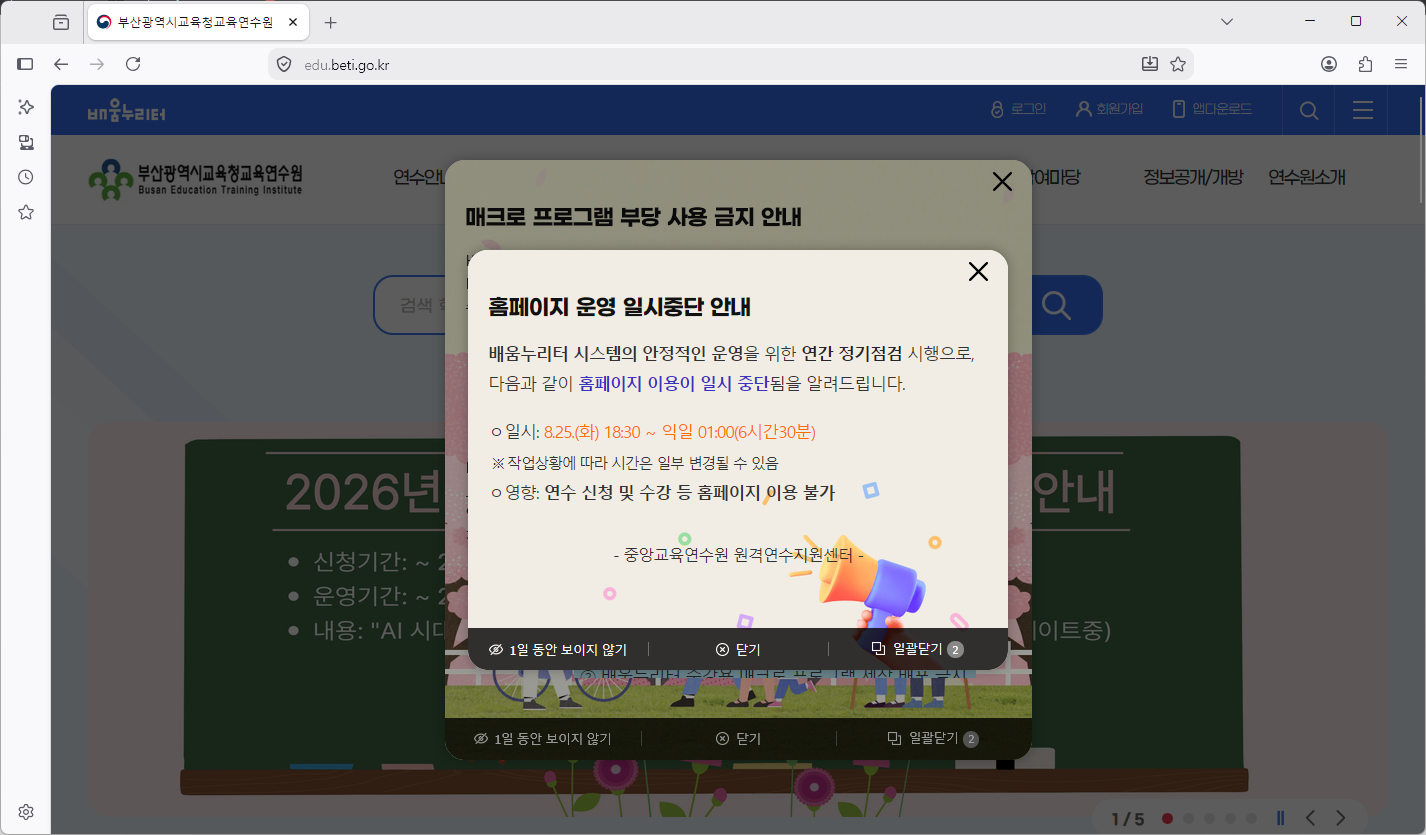Open the AI sparkle icon in sidebar
The image size is (1426, 835).
26,107
